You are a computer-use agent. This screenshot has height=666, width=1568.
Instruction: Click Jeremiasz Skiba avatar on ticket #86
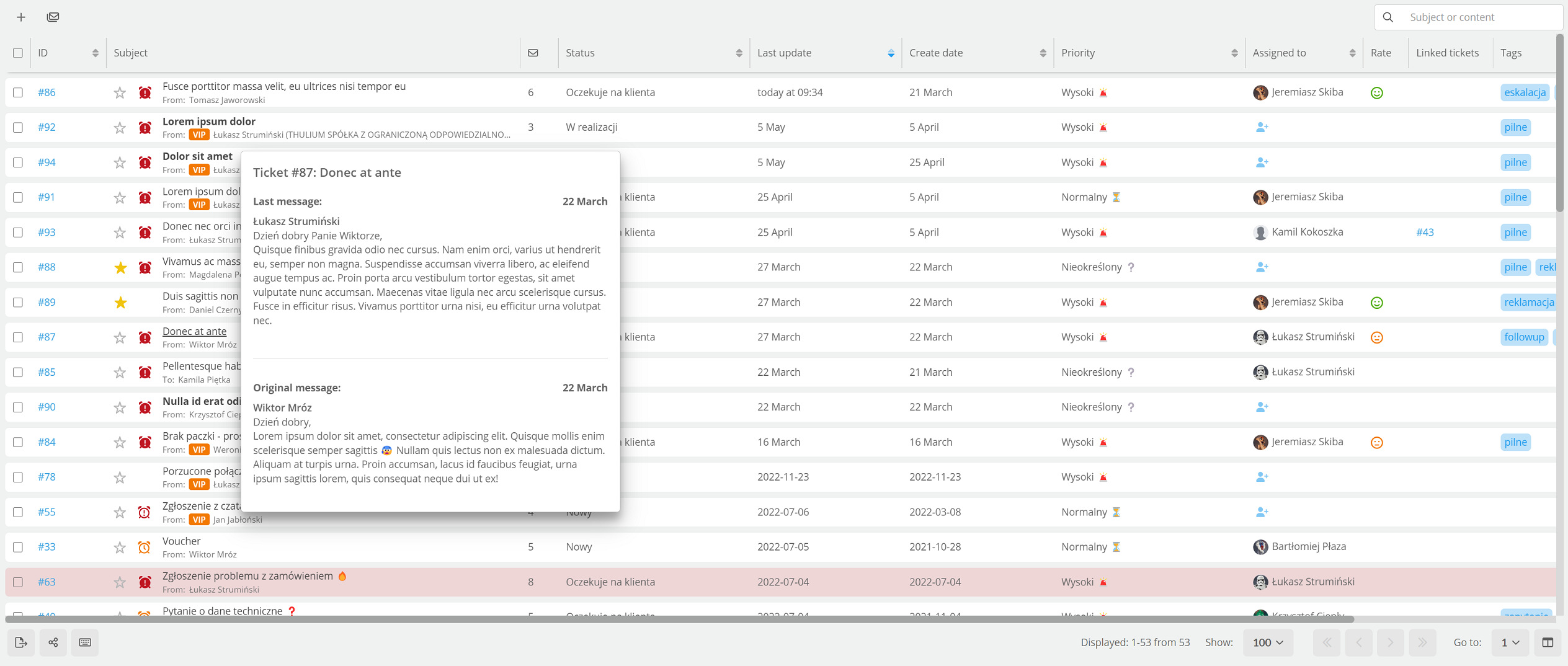pyautogui.click(x=1260, y=92)
